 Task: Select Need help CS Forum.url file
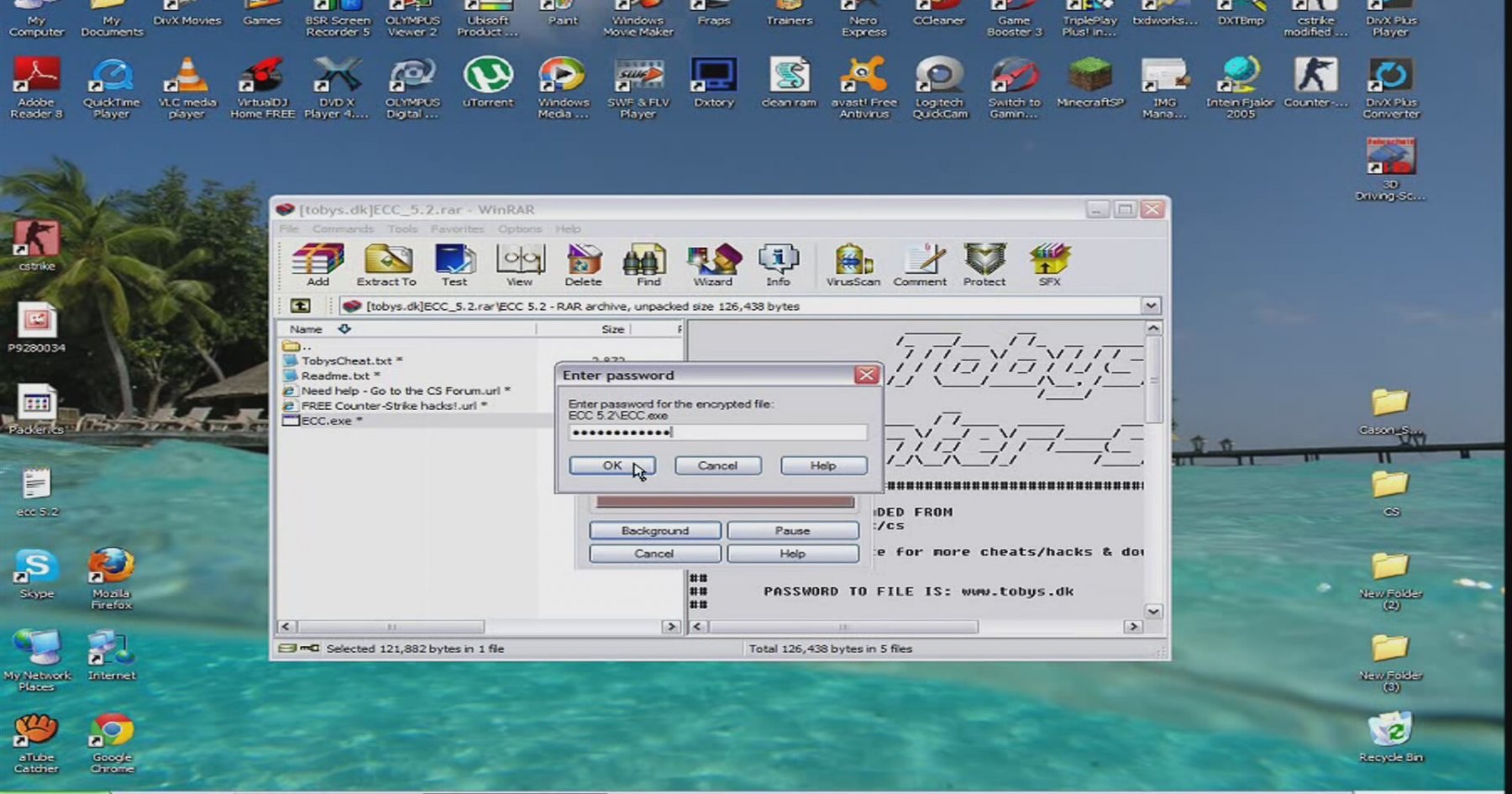pos(405,391)
